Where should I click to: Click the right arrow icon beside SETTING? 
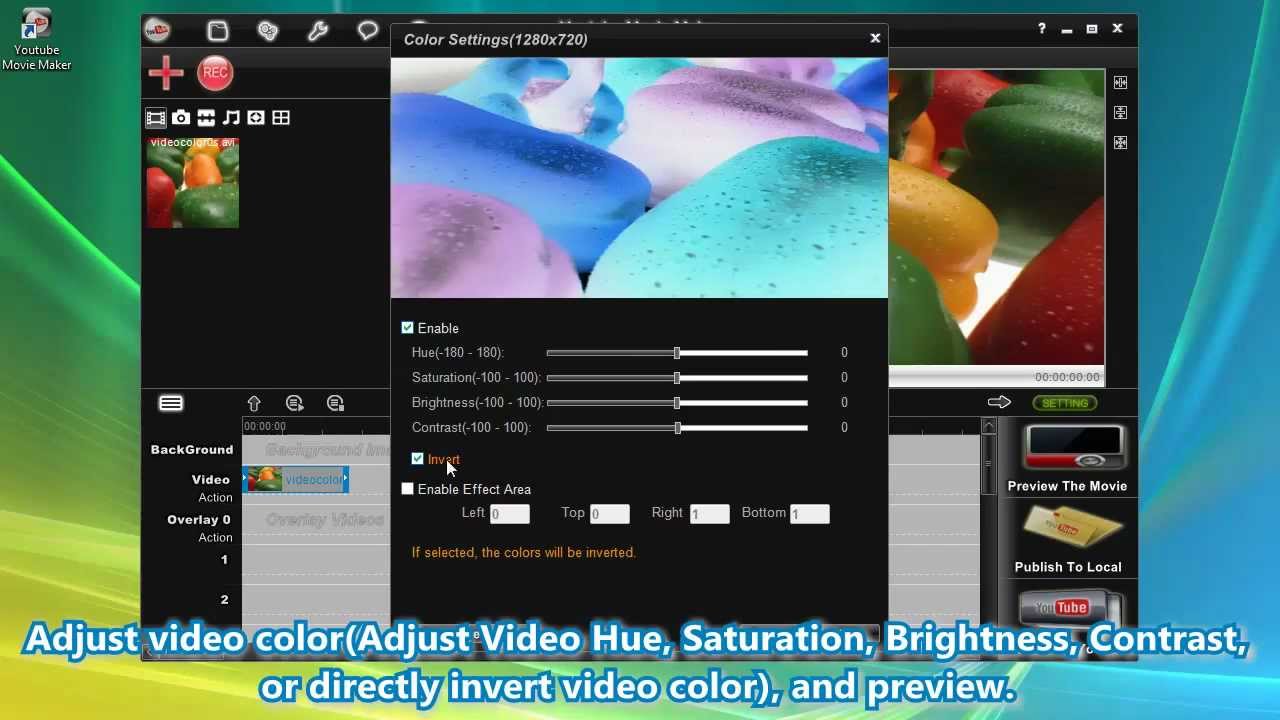click(x=999, y=402)
